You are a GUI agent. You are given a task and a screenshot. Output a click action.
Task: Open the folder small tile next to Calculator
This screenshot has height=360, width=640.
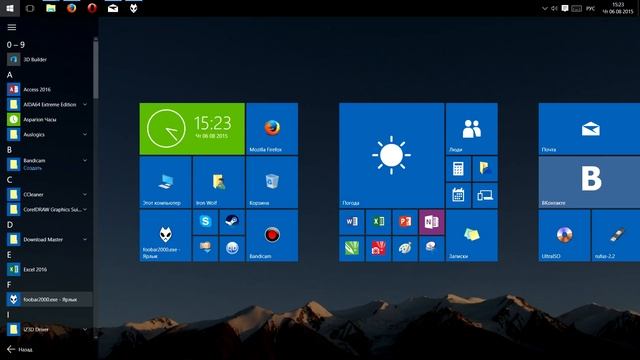[485, 169]
